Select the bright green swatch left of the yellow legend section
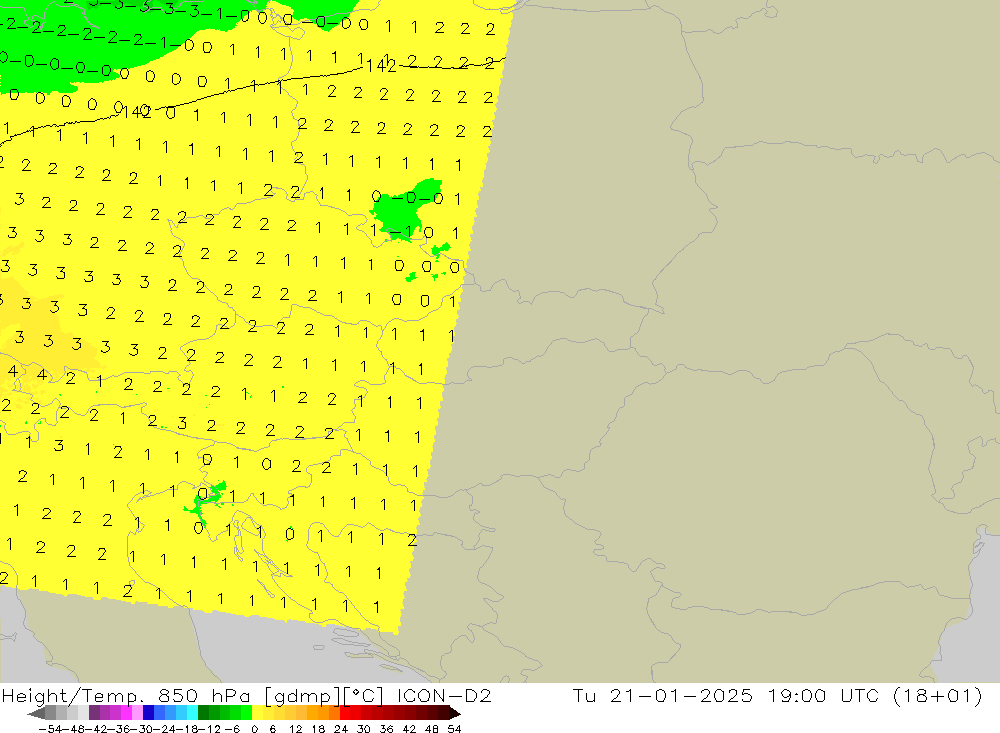This screenshot has width=1000, height=733. pos(246,713)
